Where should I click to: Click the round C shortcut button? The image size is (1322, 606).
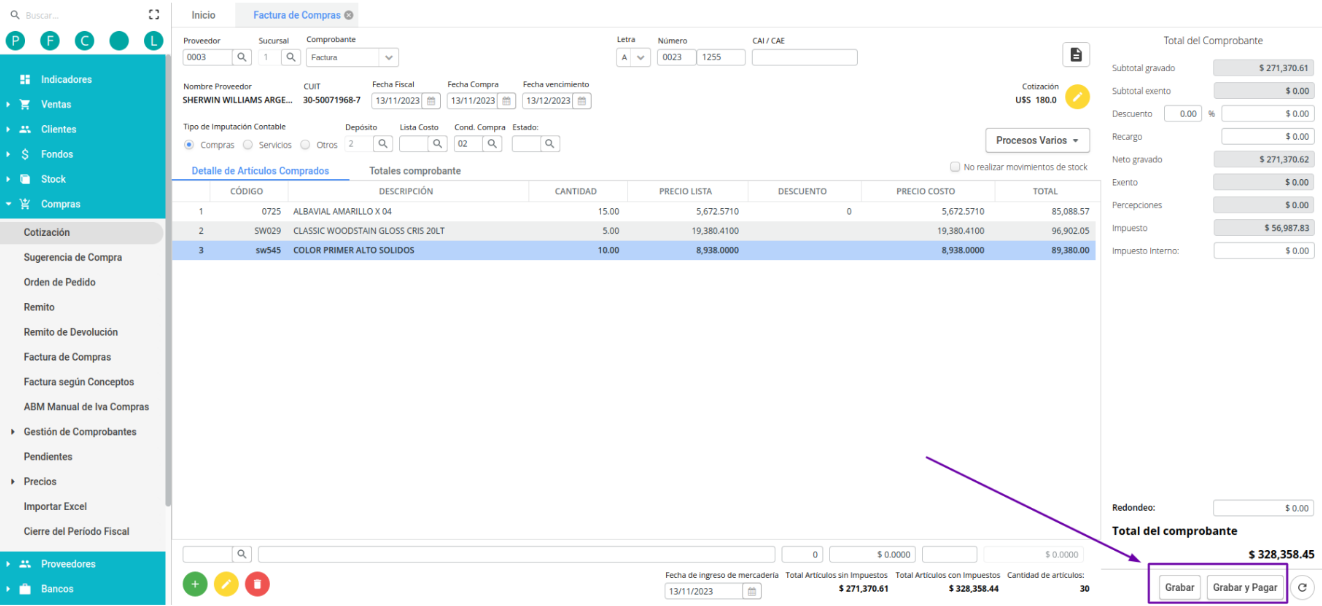(x=84, y=41)
